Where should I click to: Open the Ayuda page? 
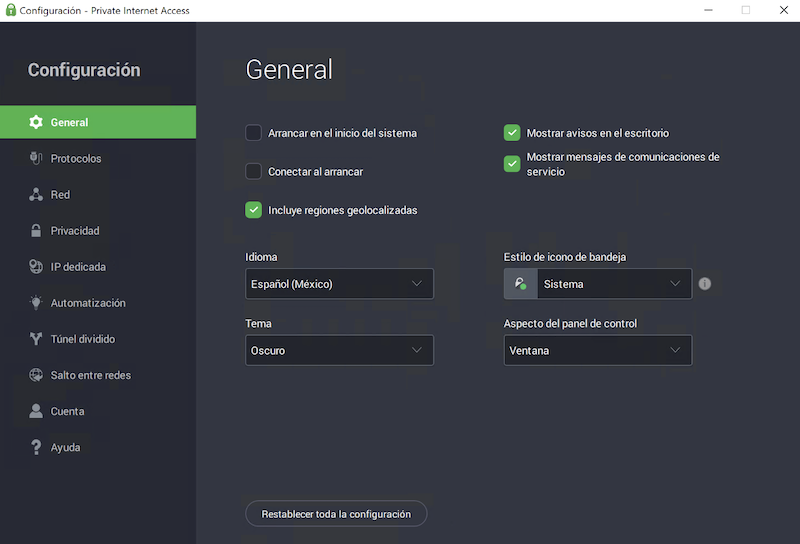click(98, 447)
